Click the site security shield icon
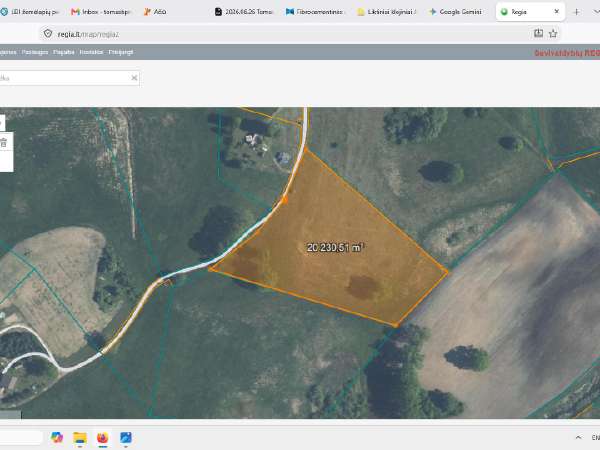Image resolution: width=600 pixels, height=450 pixels. click(48, 34)
